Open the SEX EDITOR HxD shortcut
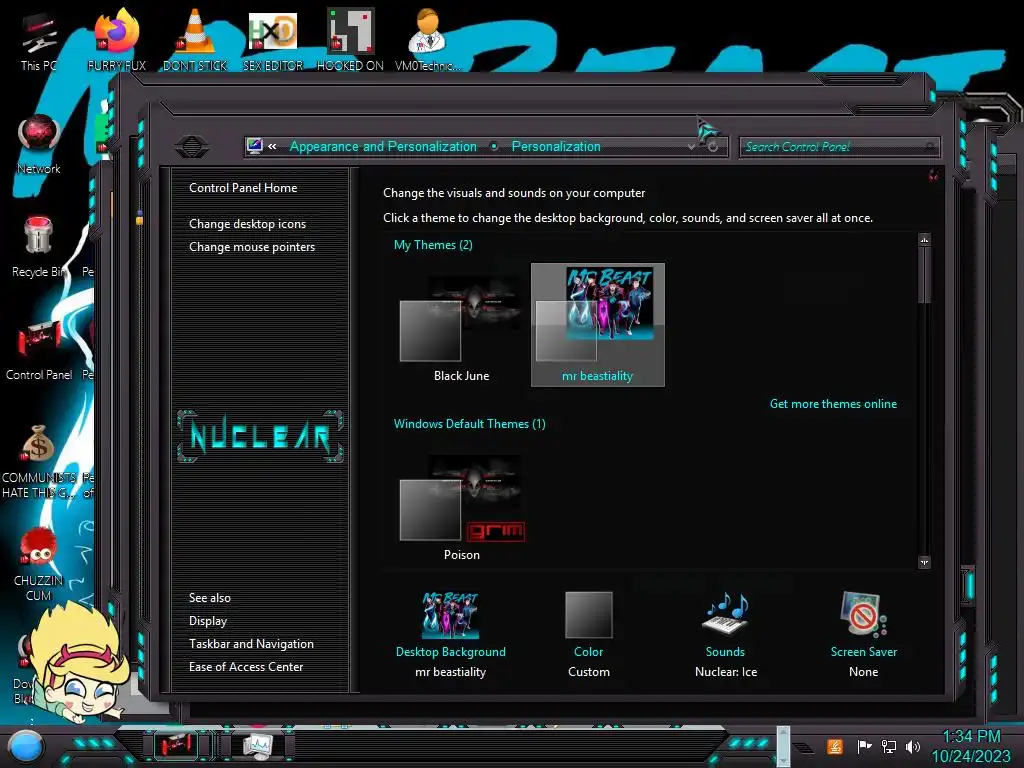Viewport: 1024px width, 768px height. [273, 39]
